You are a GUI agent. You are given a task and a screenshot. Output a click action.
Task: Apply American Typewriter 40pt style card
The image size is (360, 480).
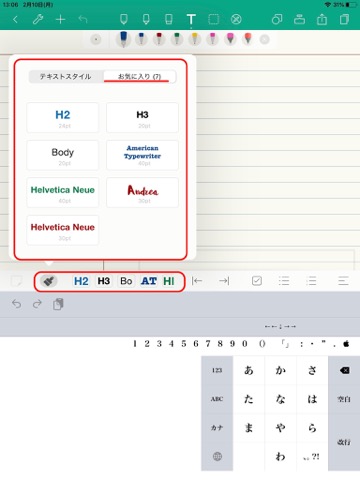[x=142, y=155]
